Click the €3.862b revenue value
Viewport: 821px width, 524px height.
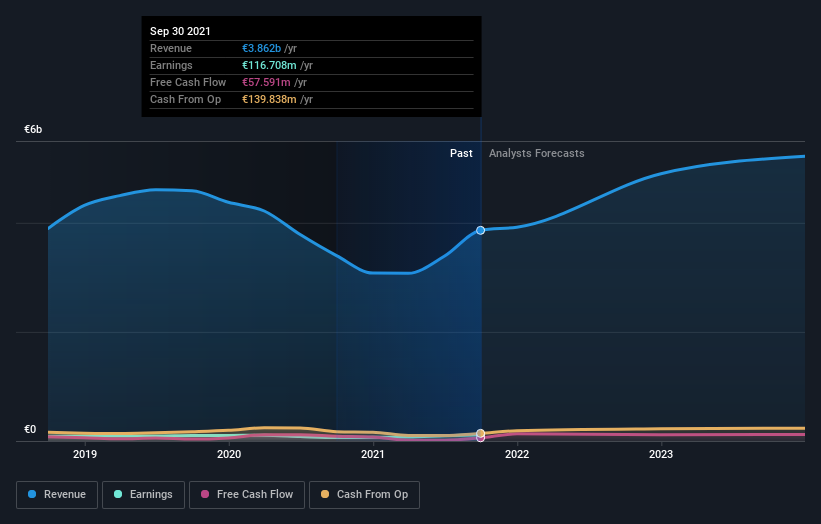point(261,48)
